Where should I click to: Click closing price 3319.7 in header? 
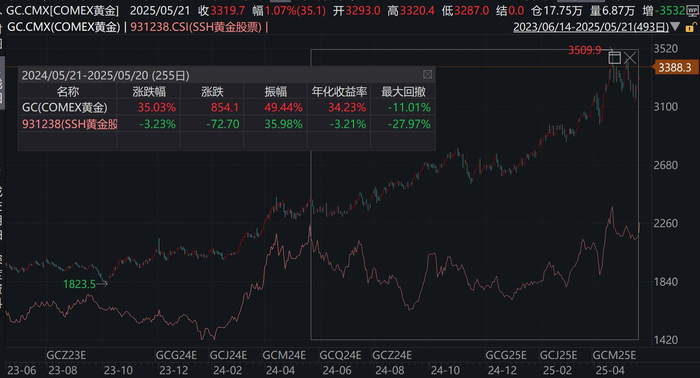tap(228, 10)
